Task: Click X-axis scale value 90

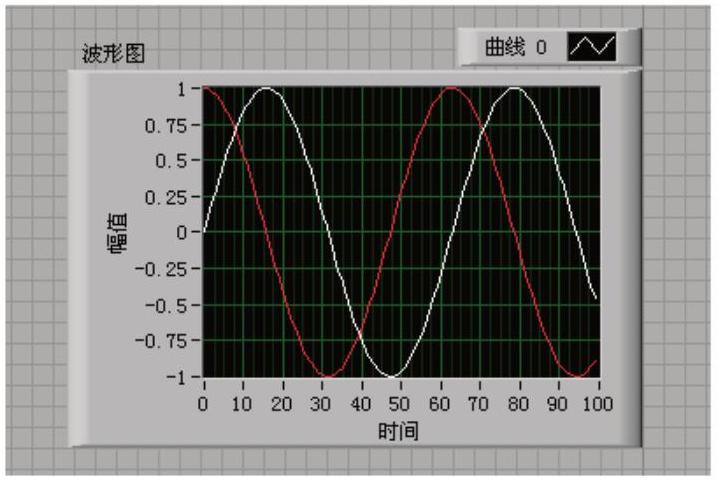Action: (557, 404)
